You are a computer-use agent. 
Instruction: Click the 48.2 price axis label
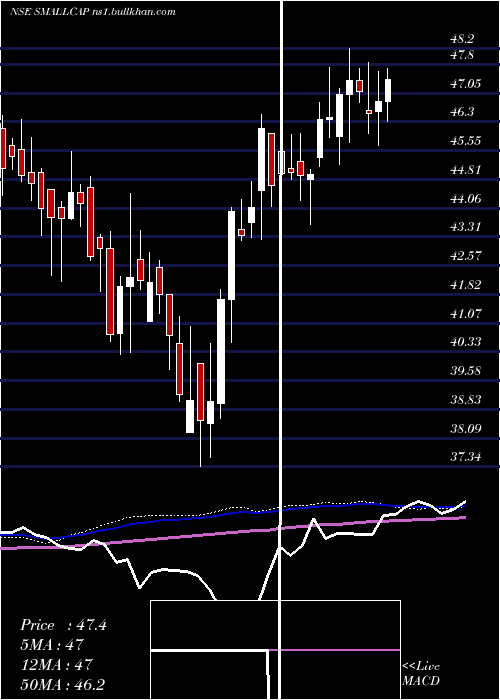point(462,39)
